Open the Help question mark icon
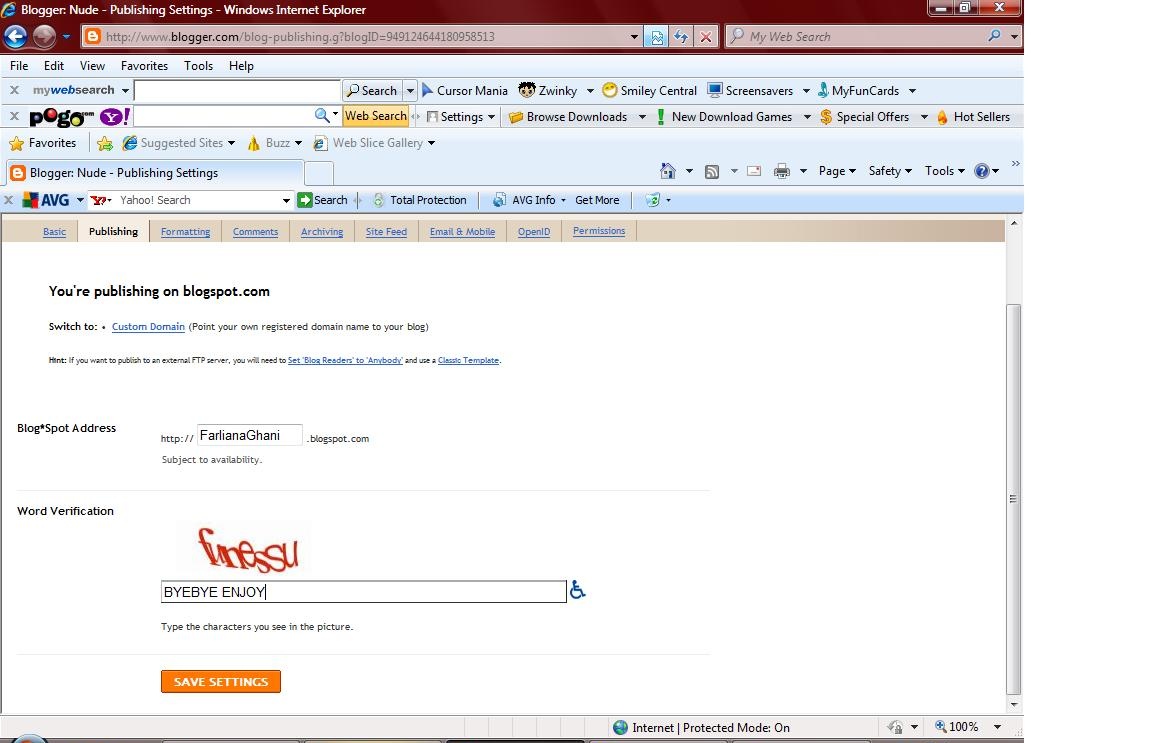 click(x=982, y=172)
